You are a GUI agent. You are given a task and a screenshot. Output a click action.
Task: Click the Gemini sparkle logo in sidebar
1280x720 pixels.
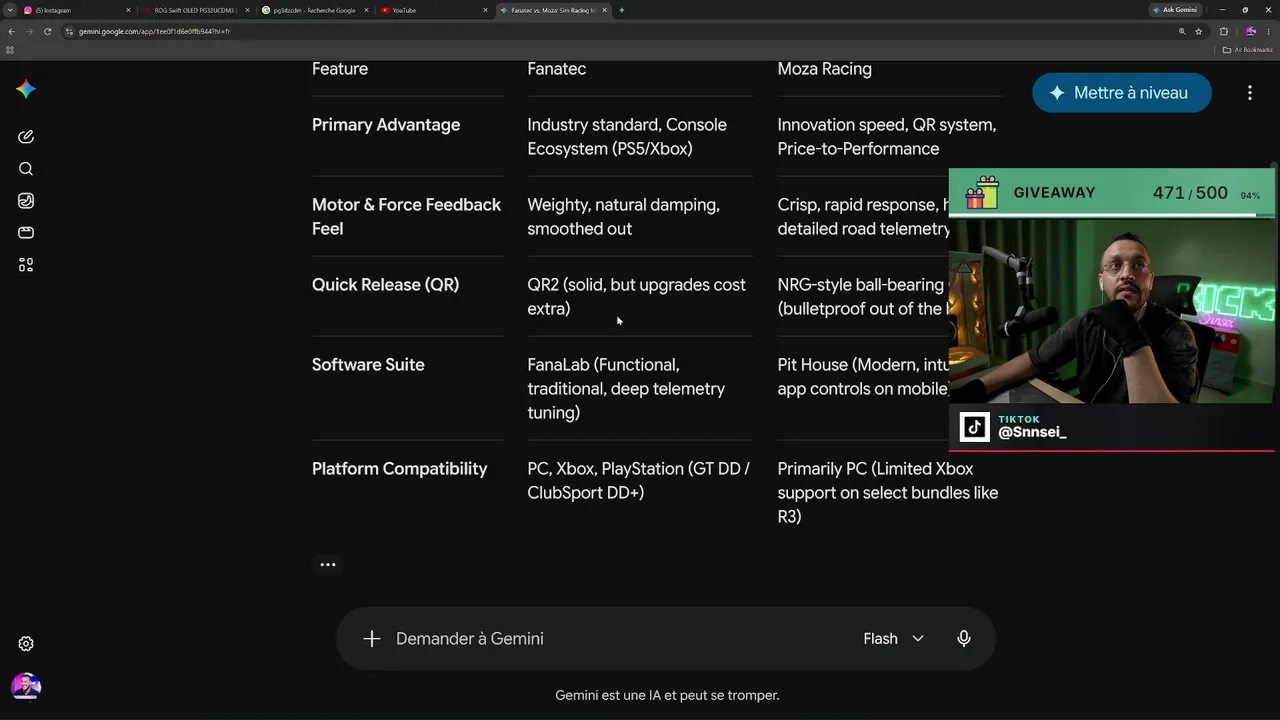[26, 89]
